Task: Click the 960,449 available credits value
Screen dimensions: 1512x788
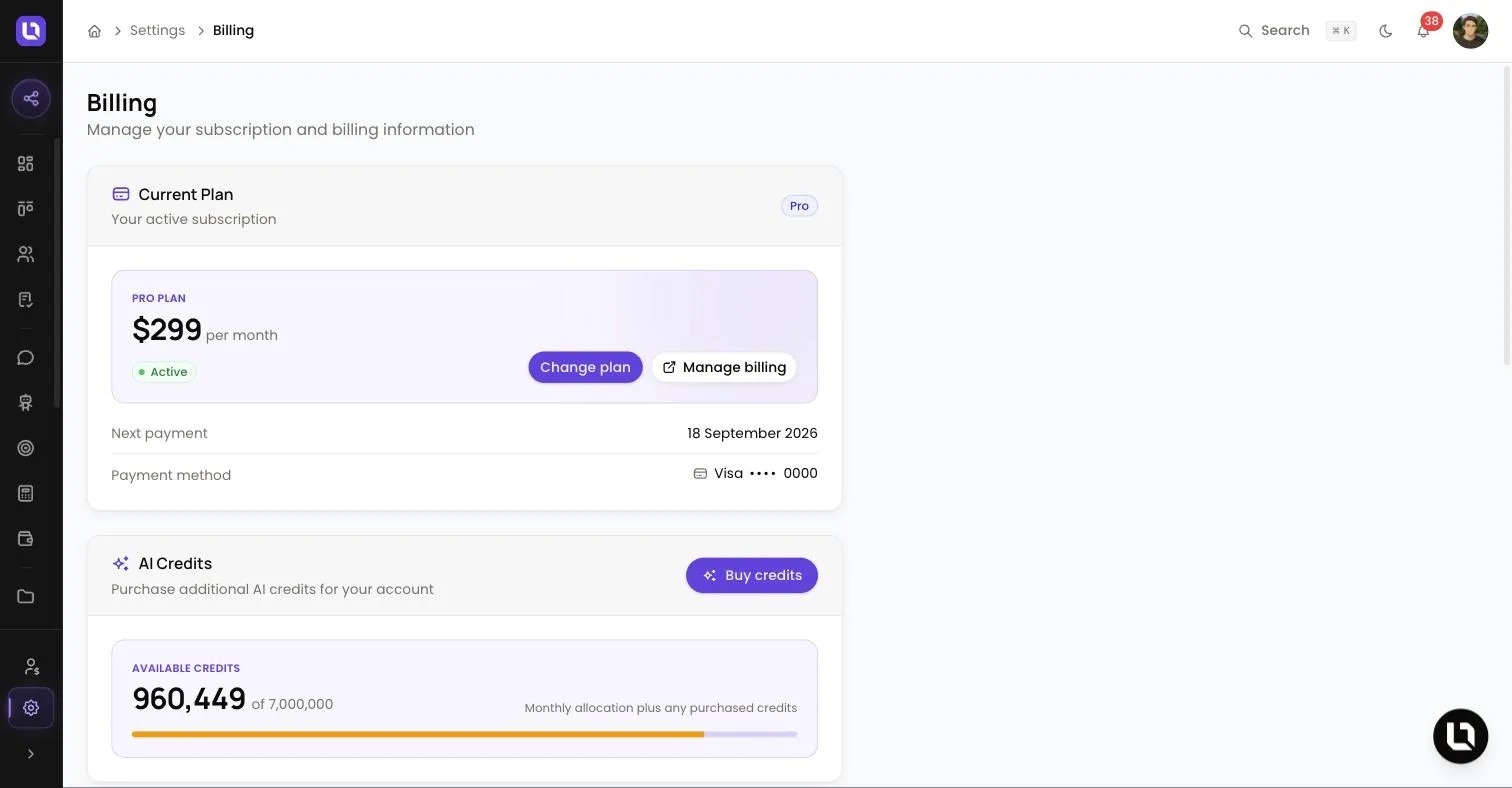Action: 189,699
